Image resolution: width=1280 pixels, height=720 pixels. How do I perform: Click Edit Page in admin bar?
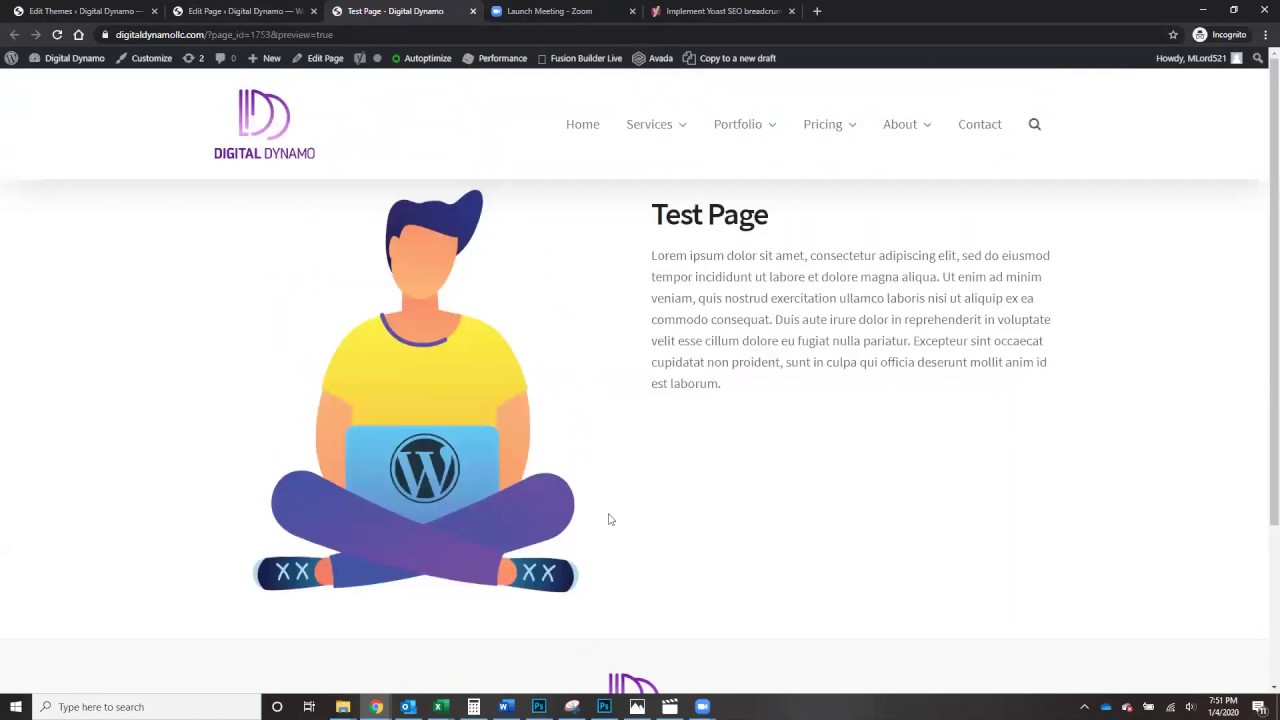pyautogui.click(x=317, y=58)
